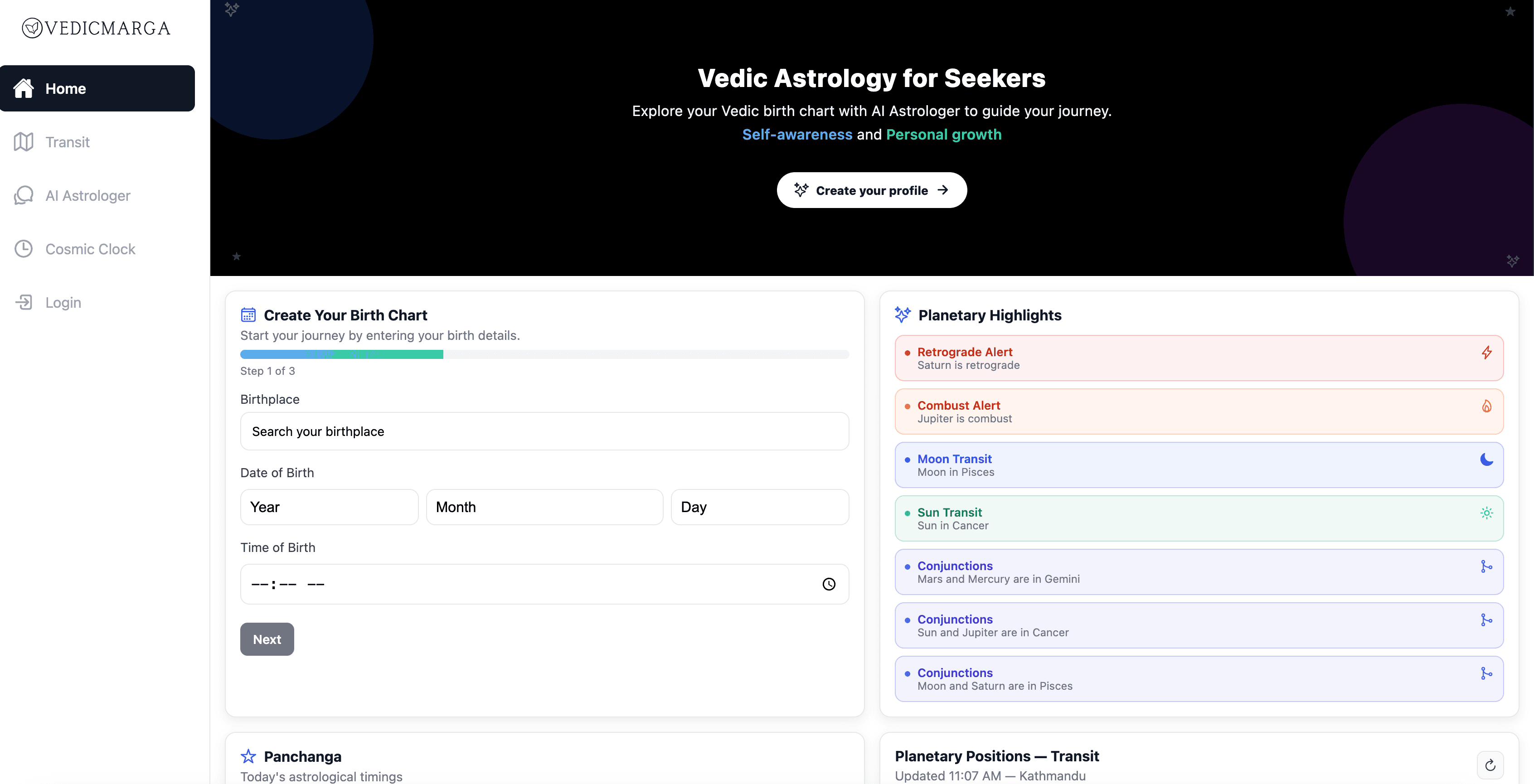Click the sun icon on Sun Transit
Image resolution: width=1534 pixels, height=784 pixels.
(x=1486, y=513)
